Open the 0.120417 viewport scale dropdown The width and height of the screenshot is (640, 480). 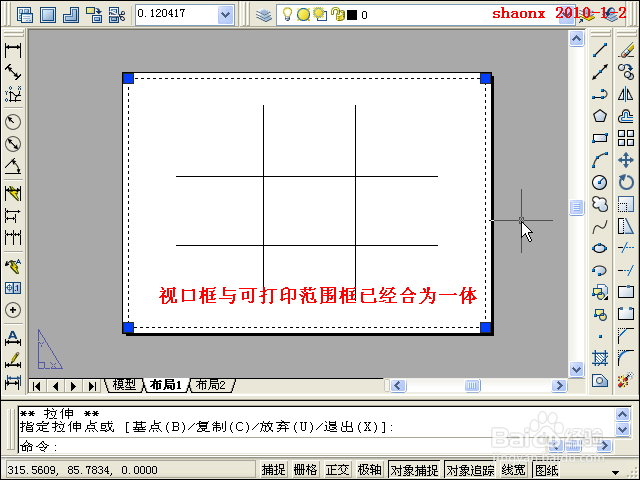coord(225,15)
